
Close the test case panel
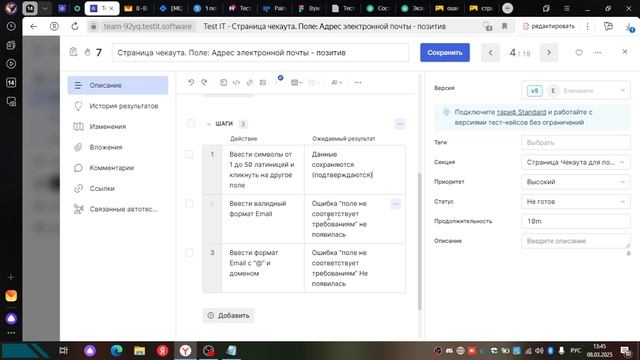[x=624, y=52]
